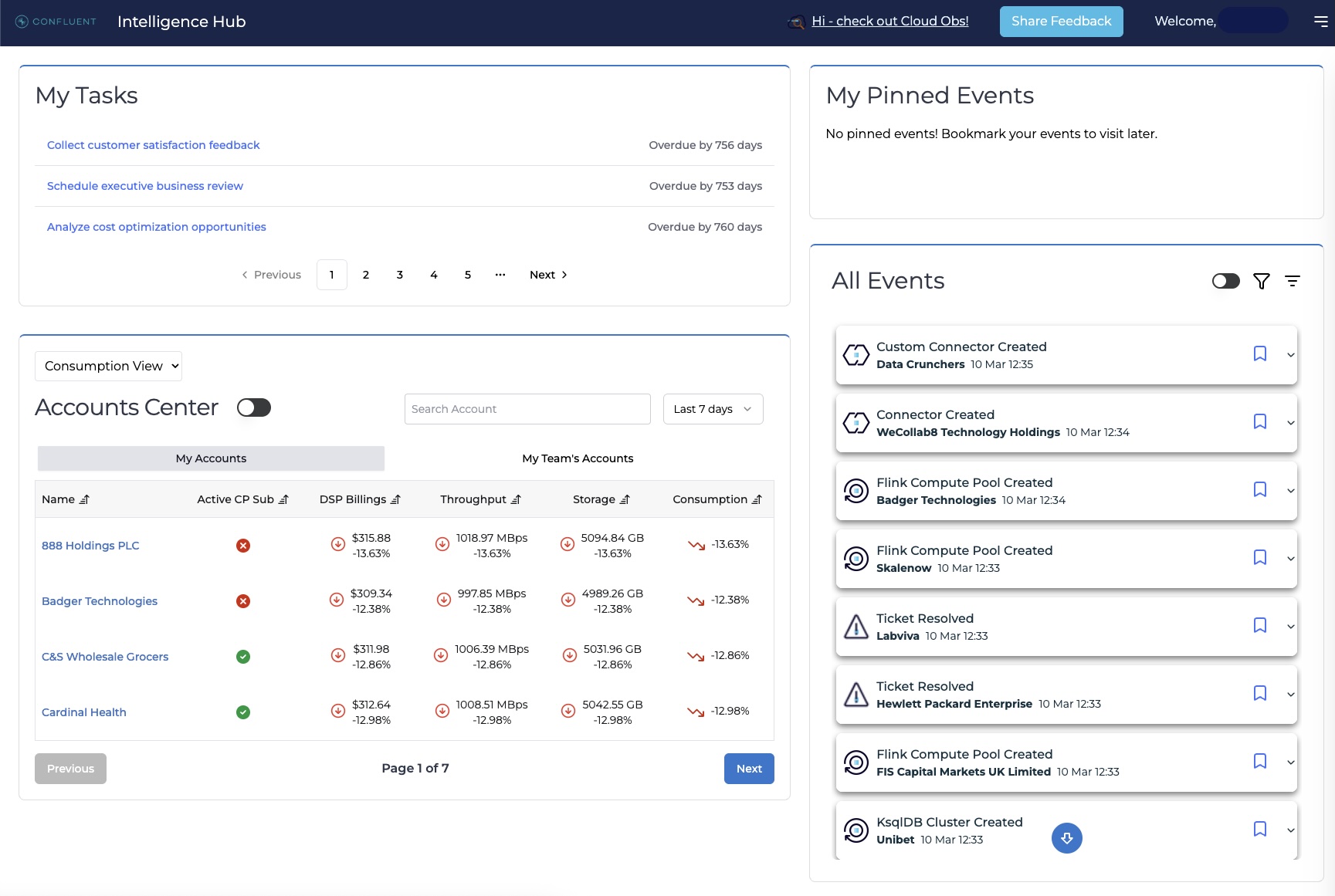This screenshot has width=1335, height=896.
Task: Click green check status for Cardinal Health
Action: coord(243,712)
